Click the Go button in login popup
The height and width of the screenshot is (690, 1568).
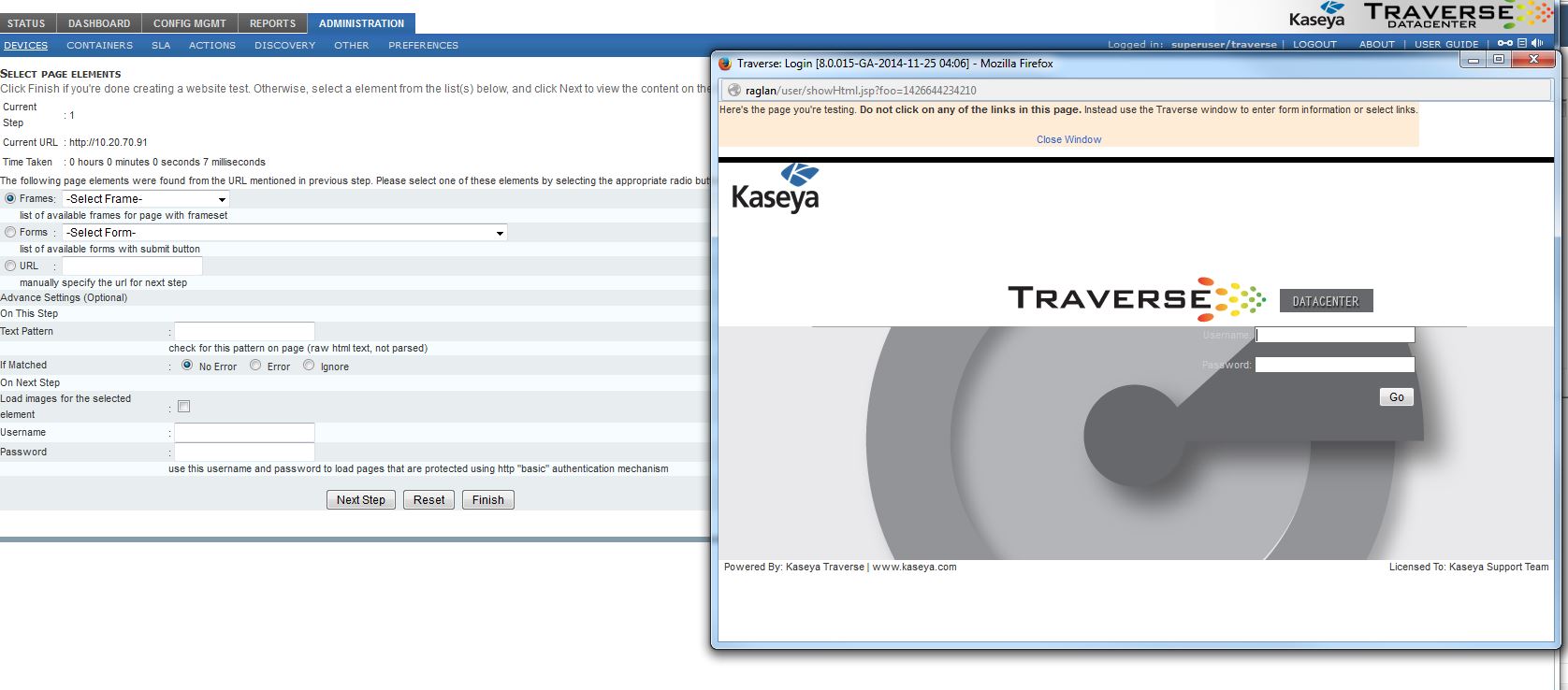coord(1397,397)
